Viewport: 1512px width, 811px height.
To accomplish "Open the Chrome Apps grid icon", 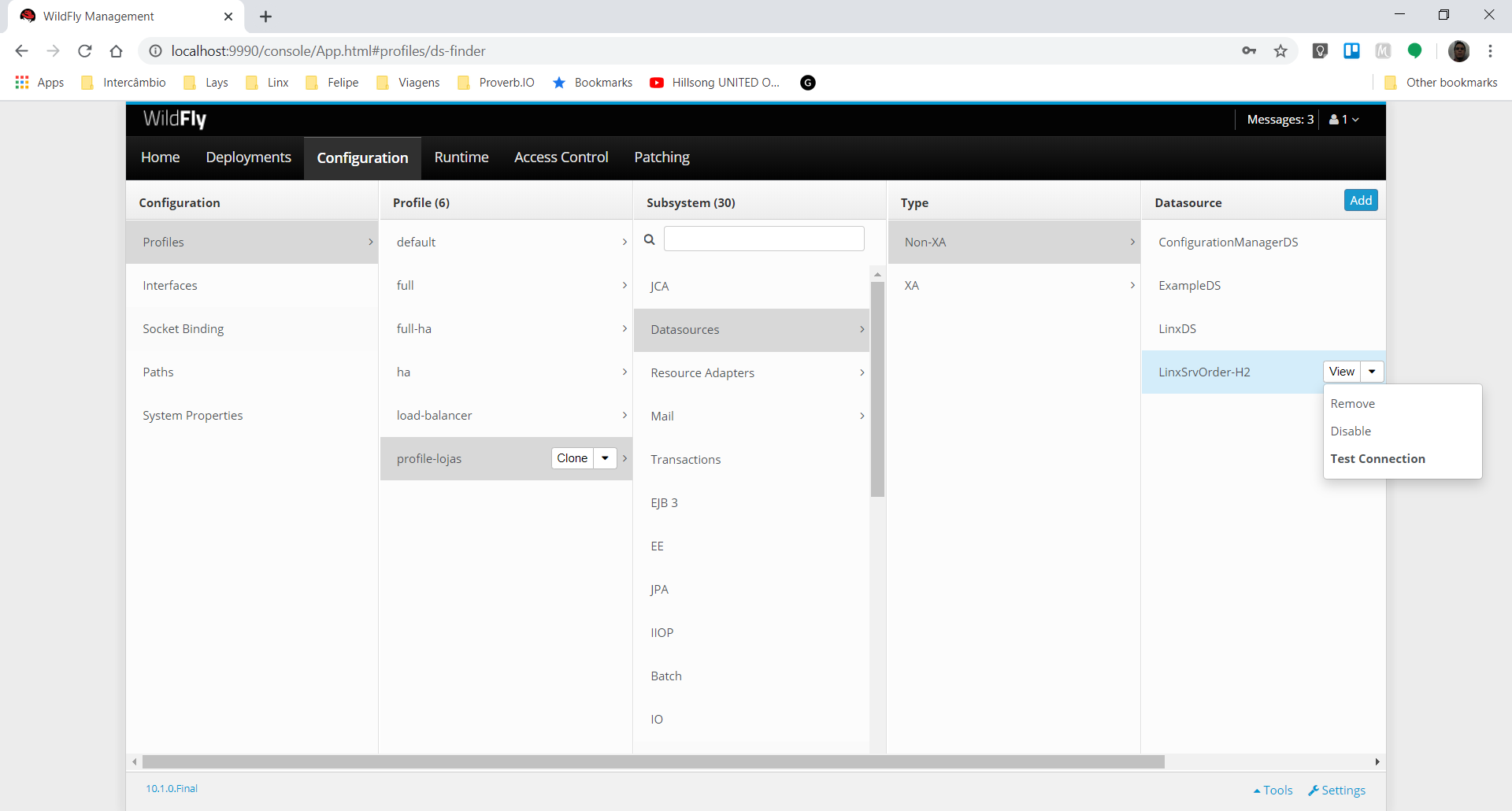I will pyautogui.click(x=22, y=83).
